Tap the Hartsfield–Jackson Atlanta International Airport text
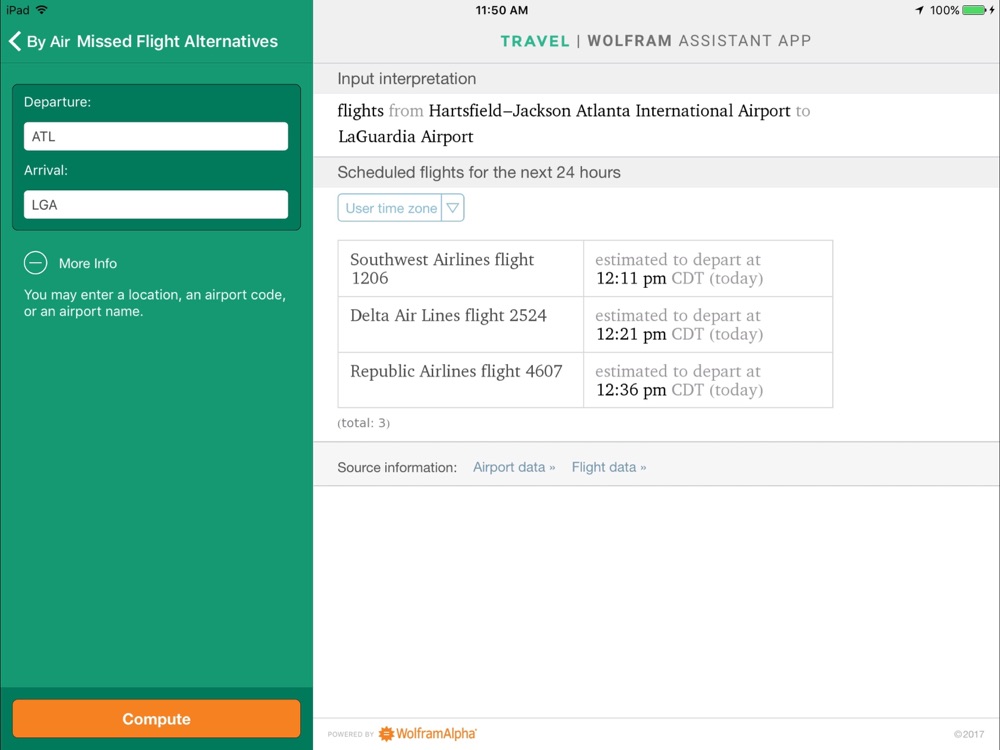 click(x=609, y=111)
